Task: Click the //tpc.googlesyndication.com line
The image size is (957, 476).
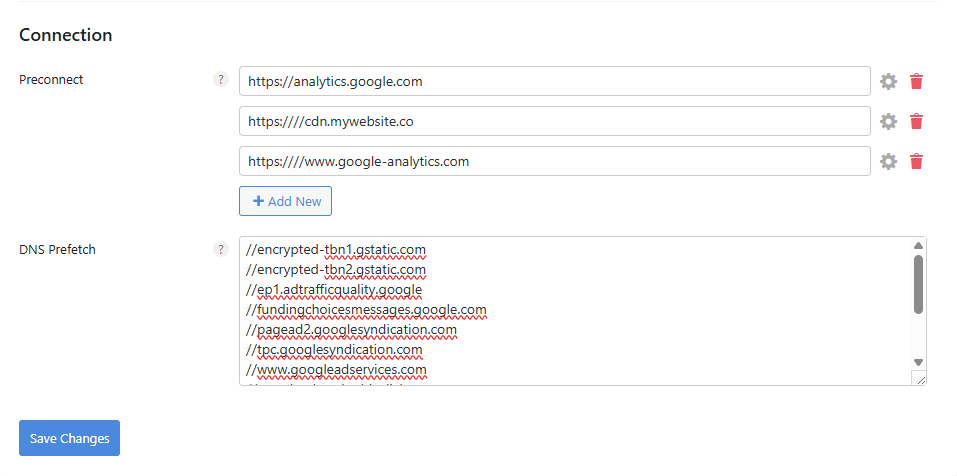Action: [x=334, y=350]
